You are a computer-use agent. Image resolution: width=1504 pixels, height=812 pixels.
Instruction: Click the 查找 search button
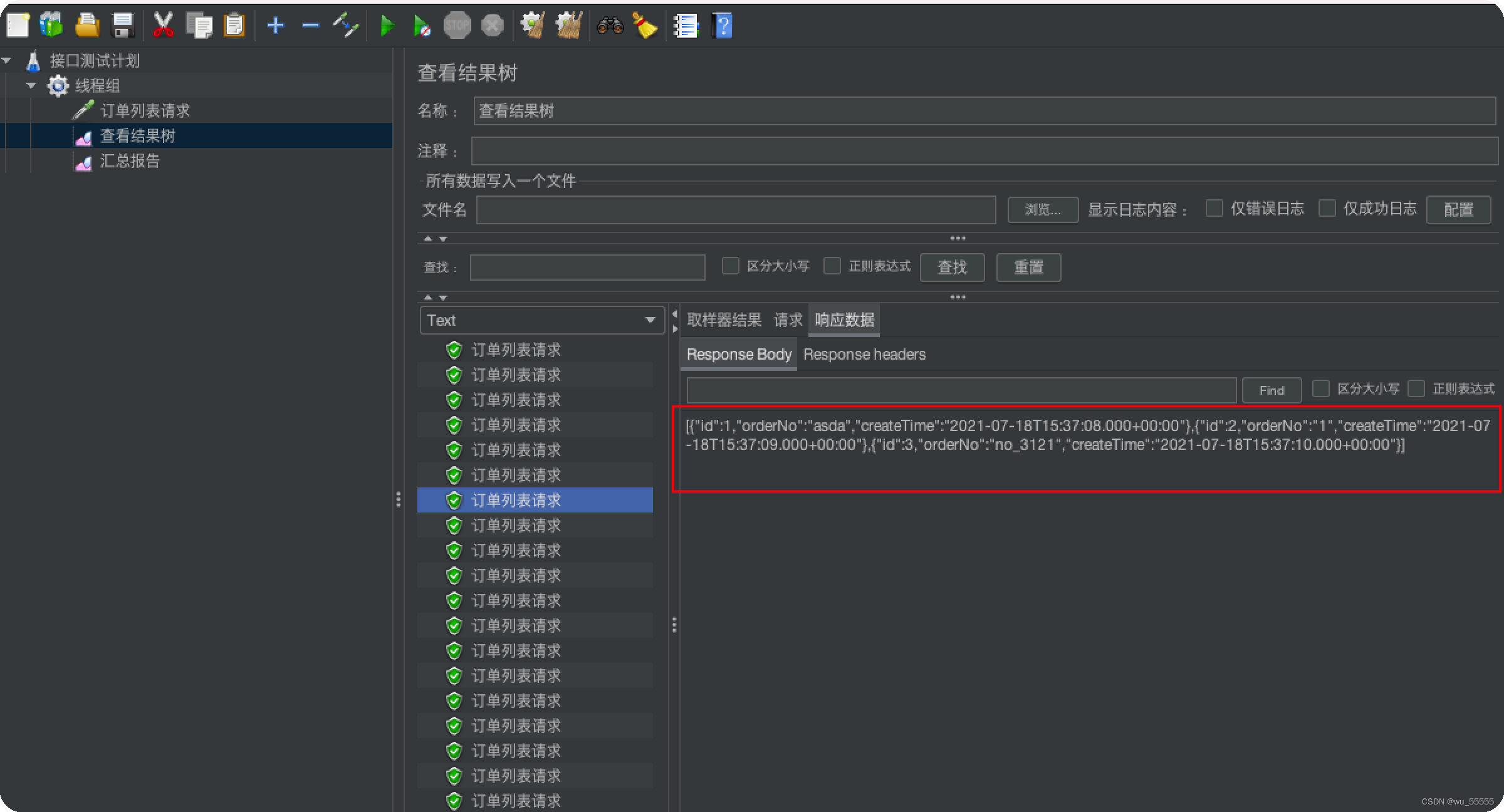tap(952, 268)
